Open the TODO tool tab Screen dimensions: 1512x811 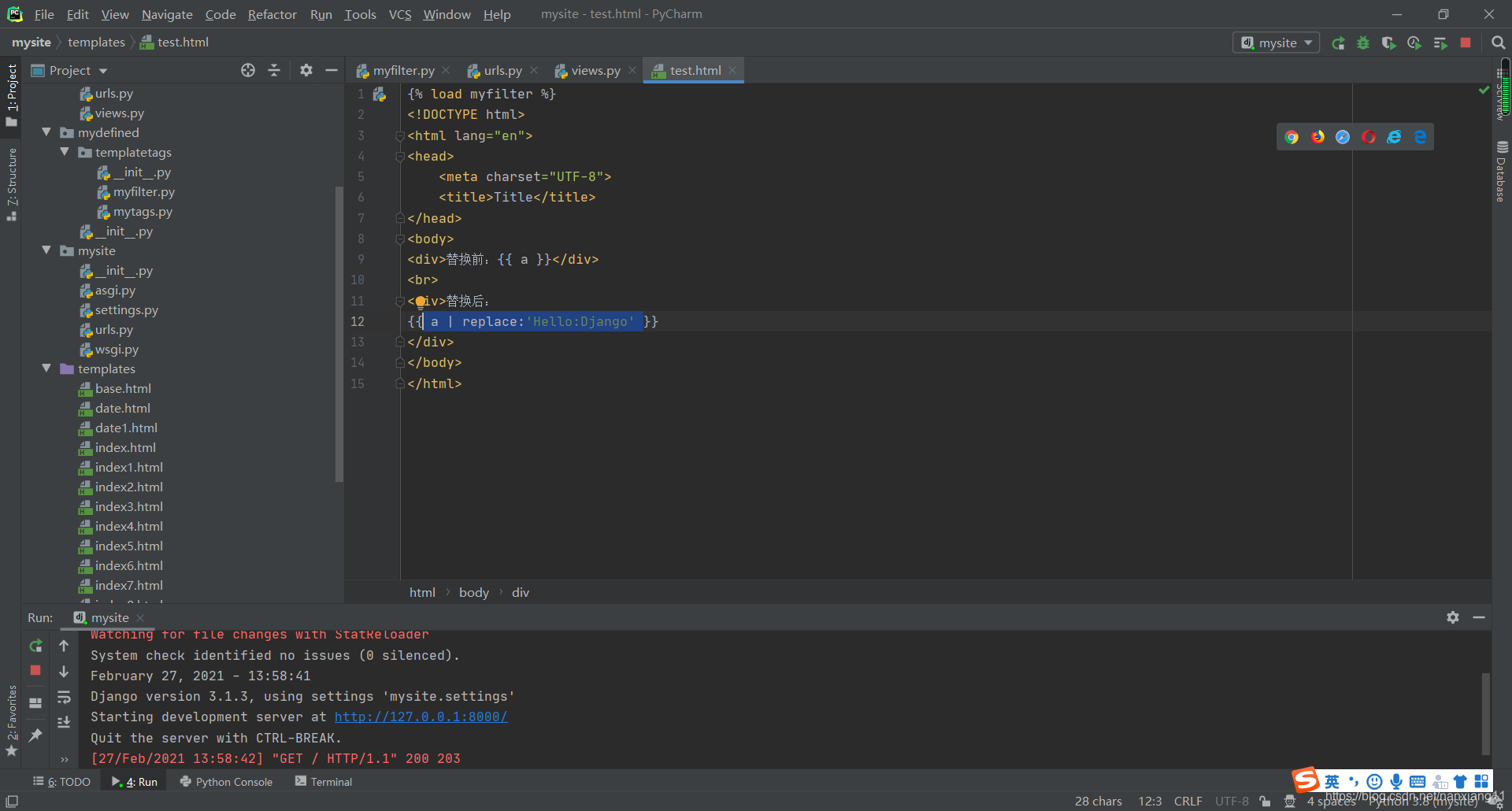point(62,782)
